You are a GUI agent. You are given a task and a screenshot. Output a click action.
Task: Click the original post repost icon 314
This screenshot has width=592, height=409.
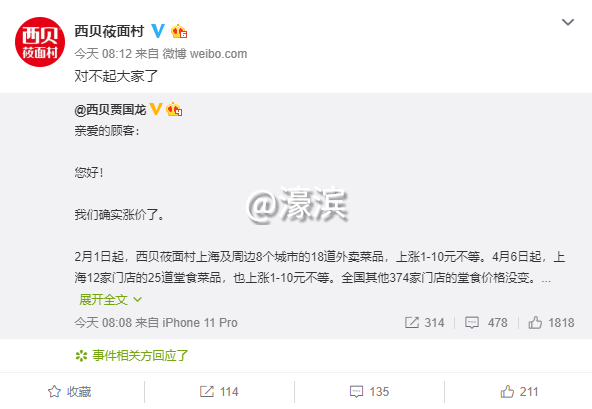coord(424,323)
